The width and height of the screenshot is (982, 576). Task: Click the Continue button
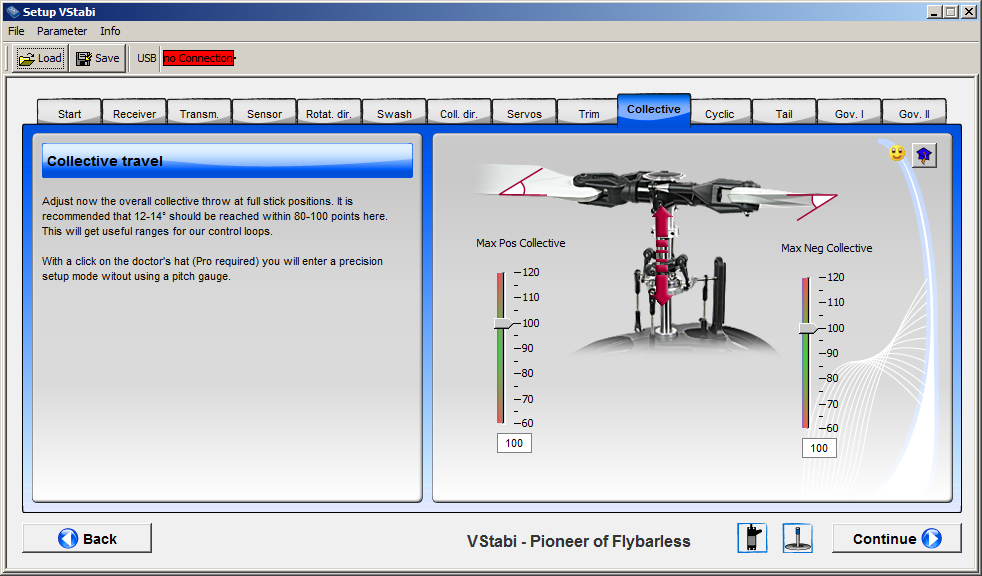(x=897, y=538)
